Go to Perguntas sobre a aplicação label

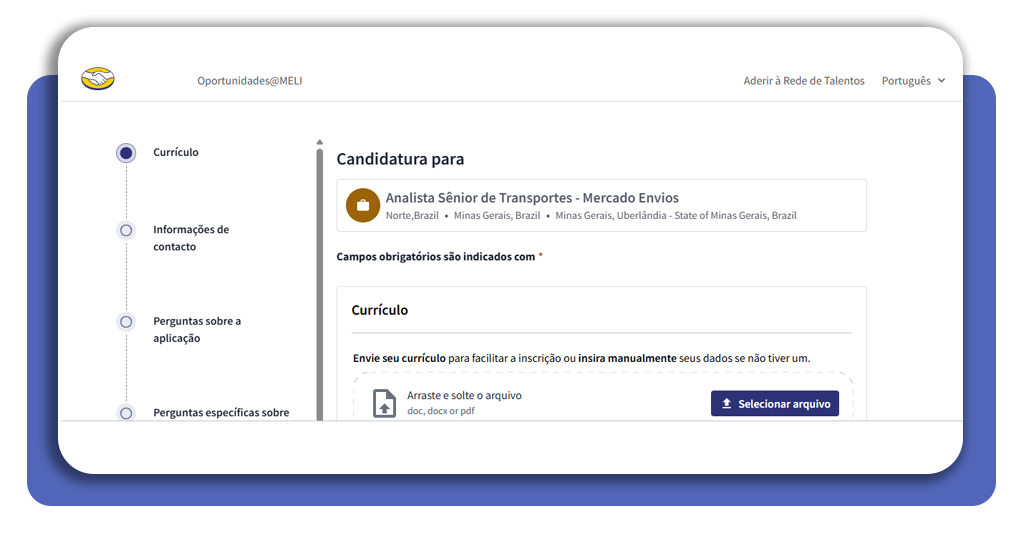pyautogui.click(x=197, y=329)
